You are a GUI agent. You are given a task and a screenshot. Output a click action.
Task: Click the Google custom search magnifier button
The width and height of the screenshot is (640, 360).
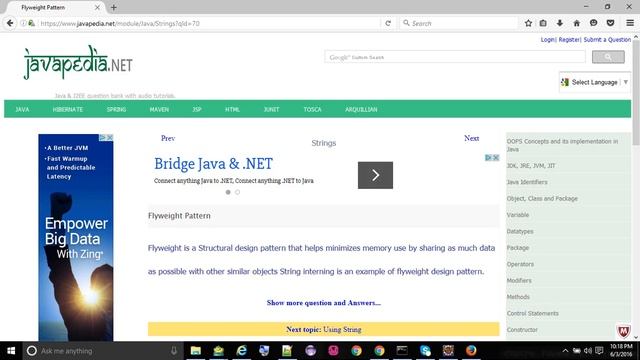pos(608,57)
